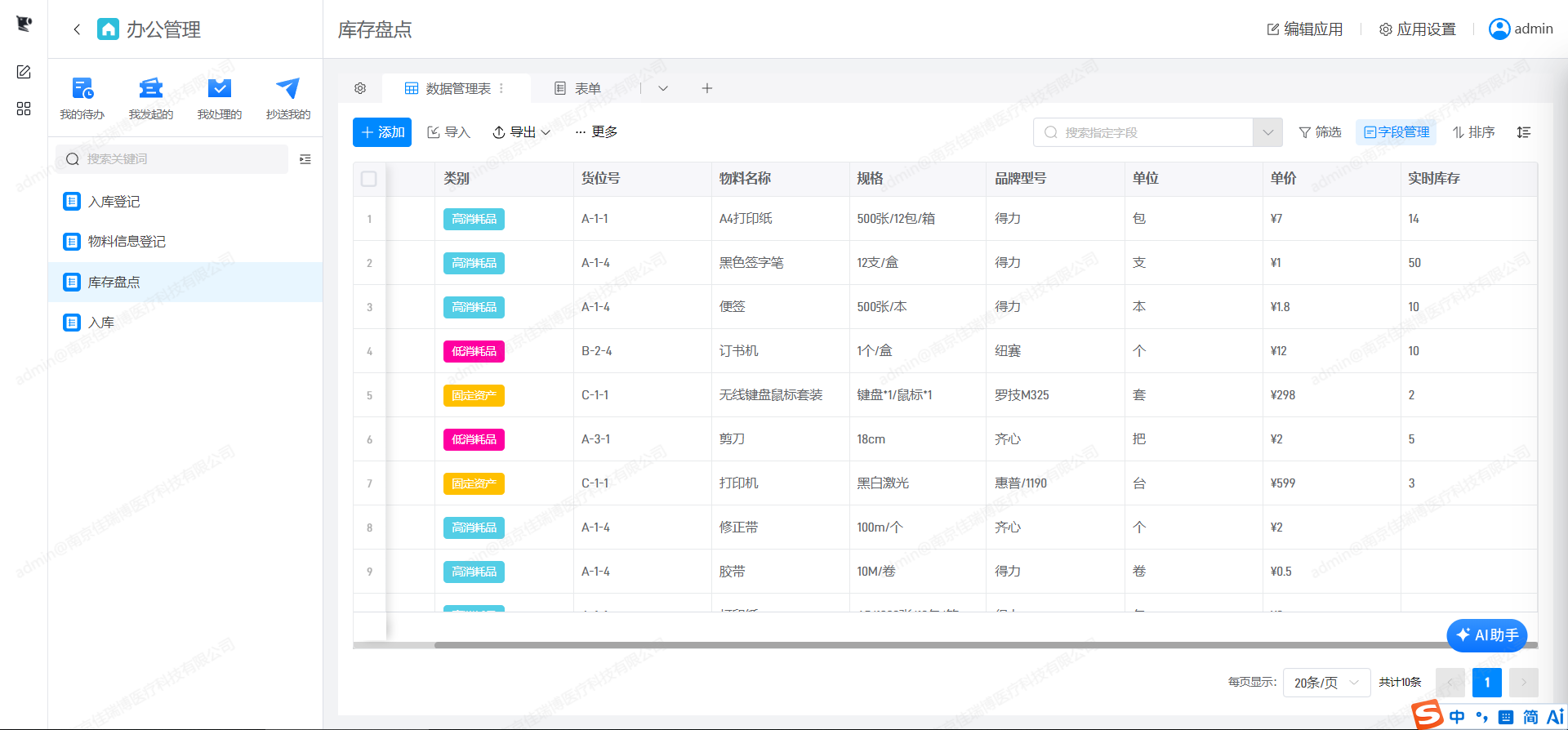
Task: Click the view settings gear icon
Action: pyautogui.click(x=360, y=88)
